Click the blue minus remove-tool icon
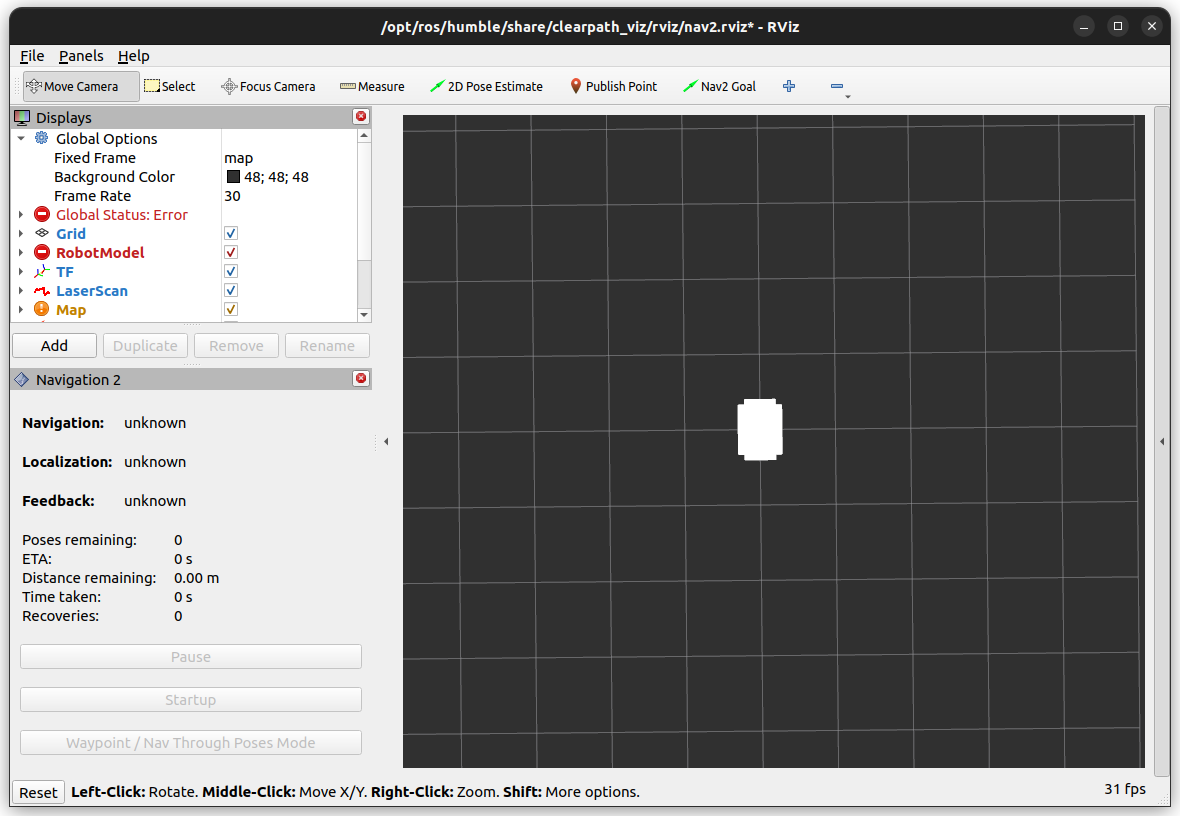 tap(837, 86)
